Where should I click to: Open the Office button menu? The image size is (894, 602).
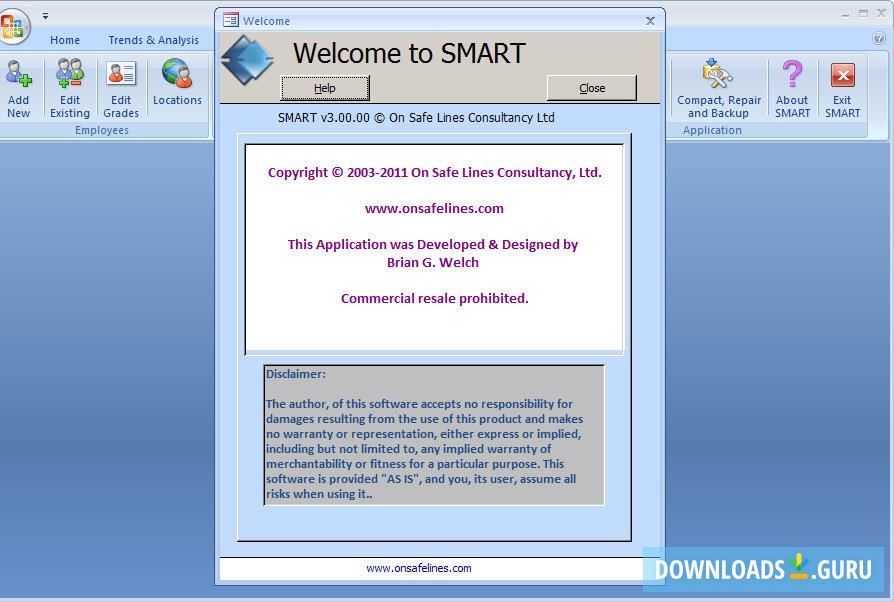pos(13,26)
